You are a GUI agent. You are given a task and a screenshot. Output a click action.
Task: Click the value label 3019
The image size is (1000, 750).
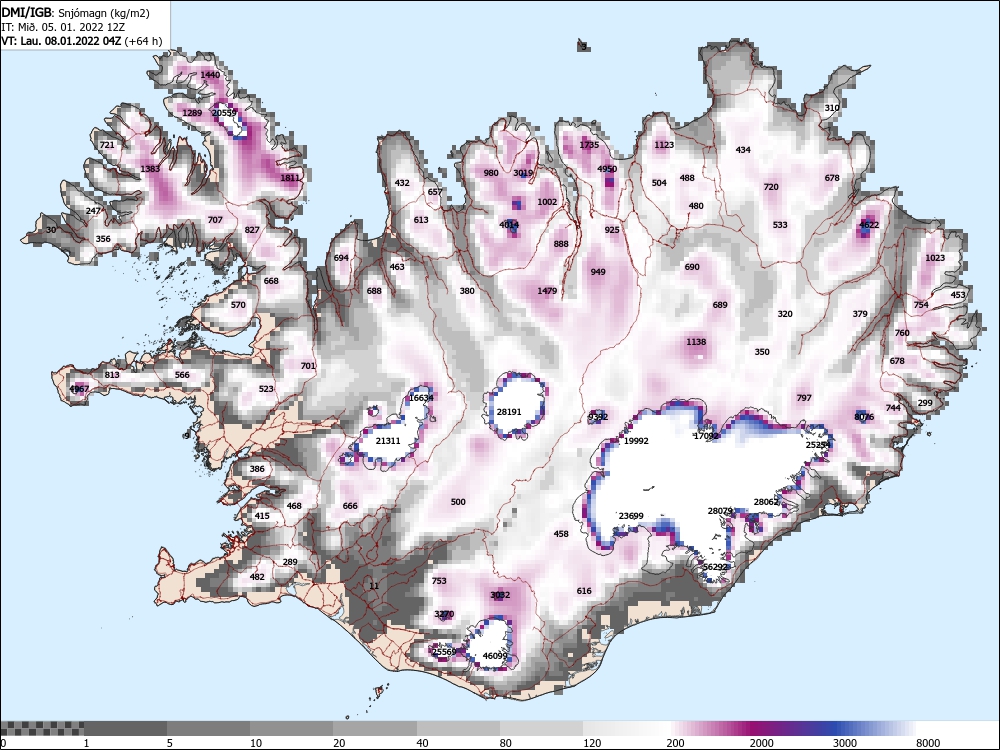point(523,173)
